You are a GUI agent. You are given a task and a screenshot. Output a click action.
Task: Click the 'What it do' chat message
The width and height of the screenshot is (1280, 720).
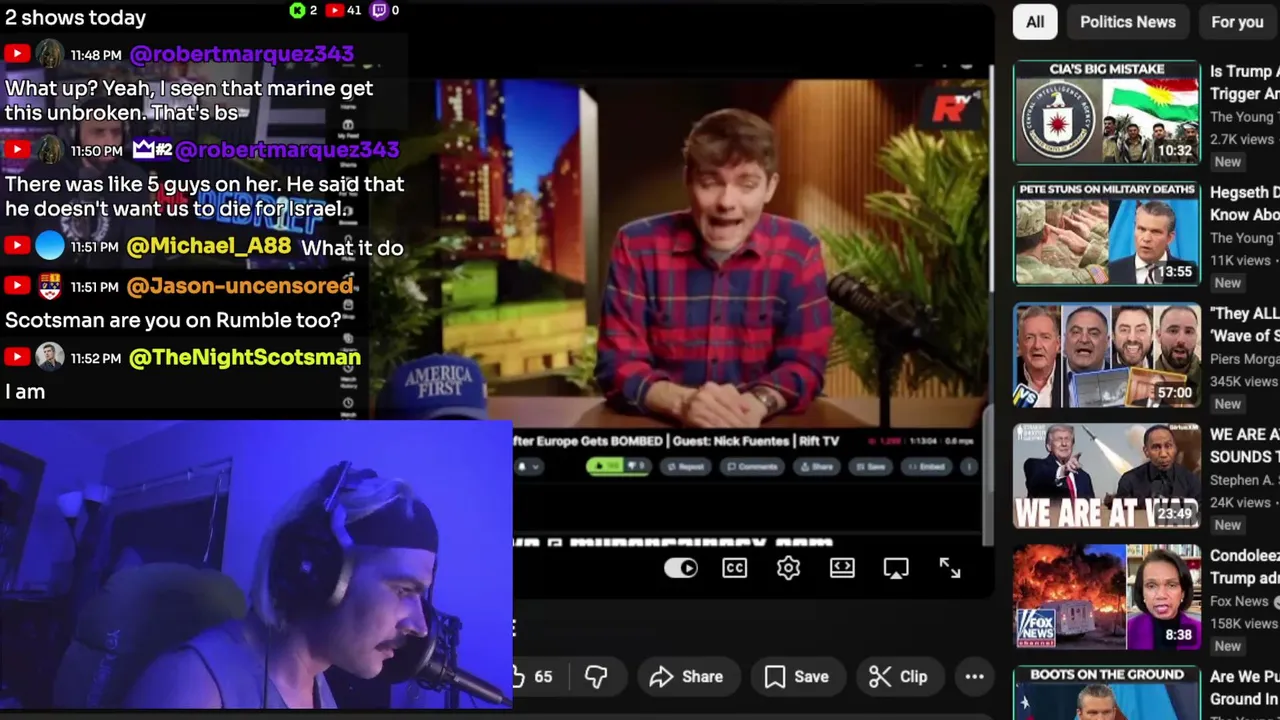click(x=352, y=247)
